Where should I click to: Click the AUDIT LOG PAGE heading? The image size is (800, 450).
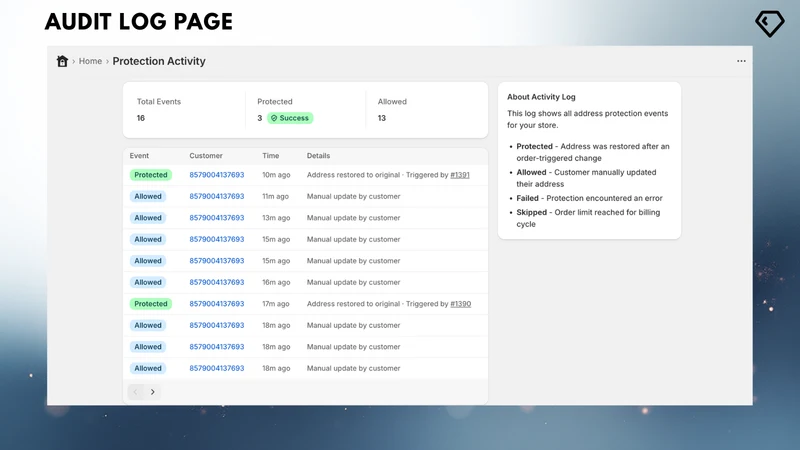pyautogui.click(x=139, y=22)
